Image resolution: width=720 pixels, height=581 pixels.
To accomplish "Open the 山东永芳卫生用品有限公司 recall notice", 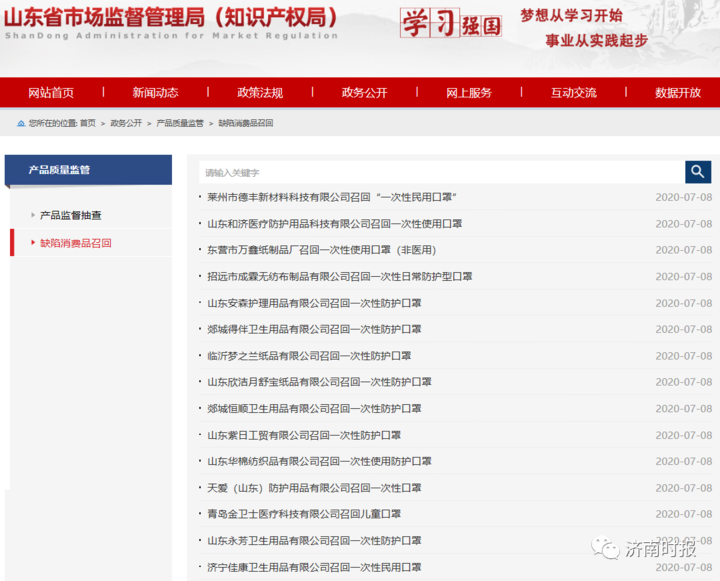I will tap(314, 541).
